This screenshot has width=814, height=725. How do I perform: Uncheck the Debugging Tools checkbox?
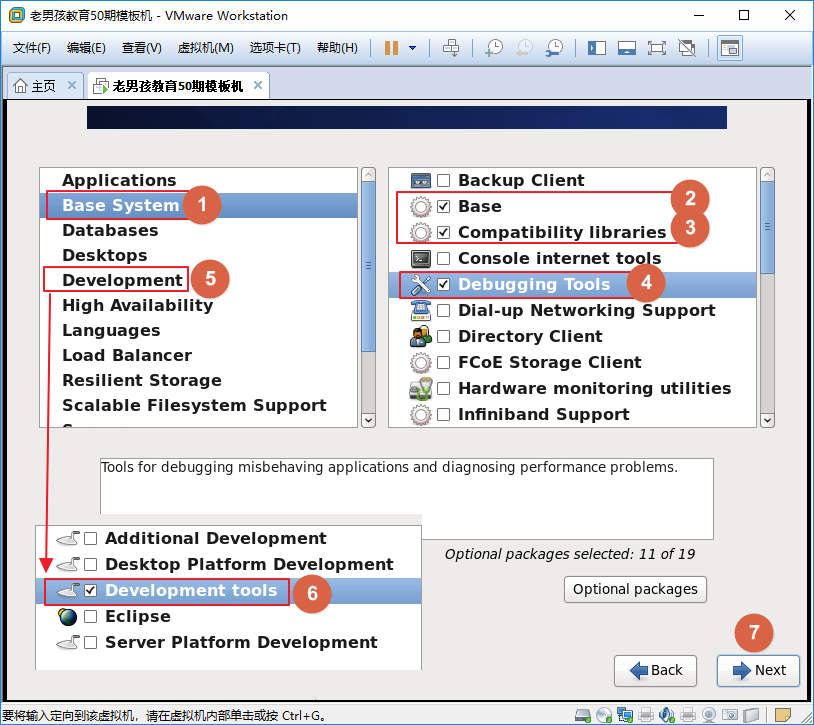444,285
